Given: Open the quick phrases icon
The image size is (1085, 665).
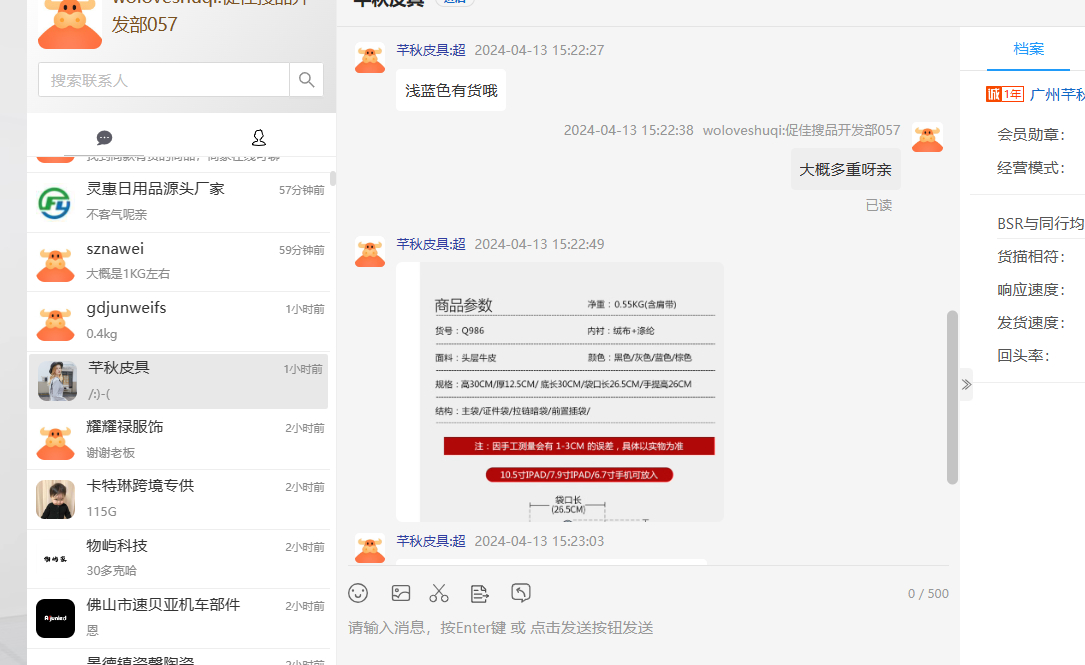Looking at the screenshot, I should tap(480, 593).
